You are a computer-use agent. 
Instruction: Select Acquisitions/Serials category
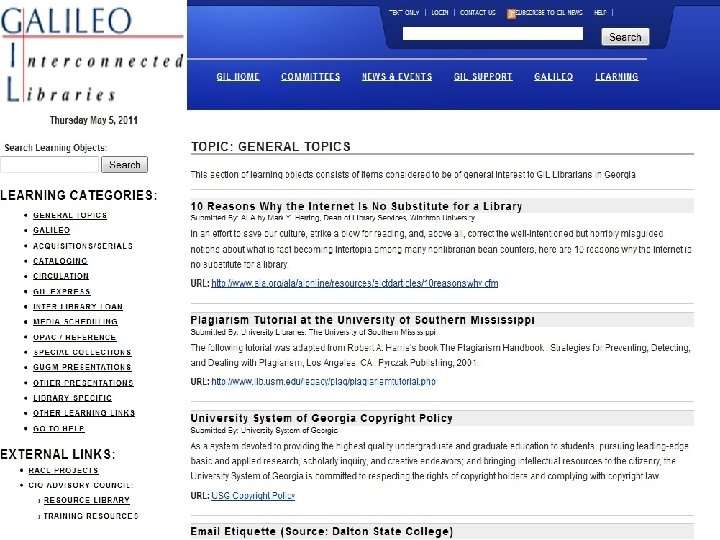tap(83, 246)
